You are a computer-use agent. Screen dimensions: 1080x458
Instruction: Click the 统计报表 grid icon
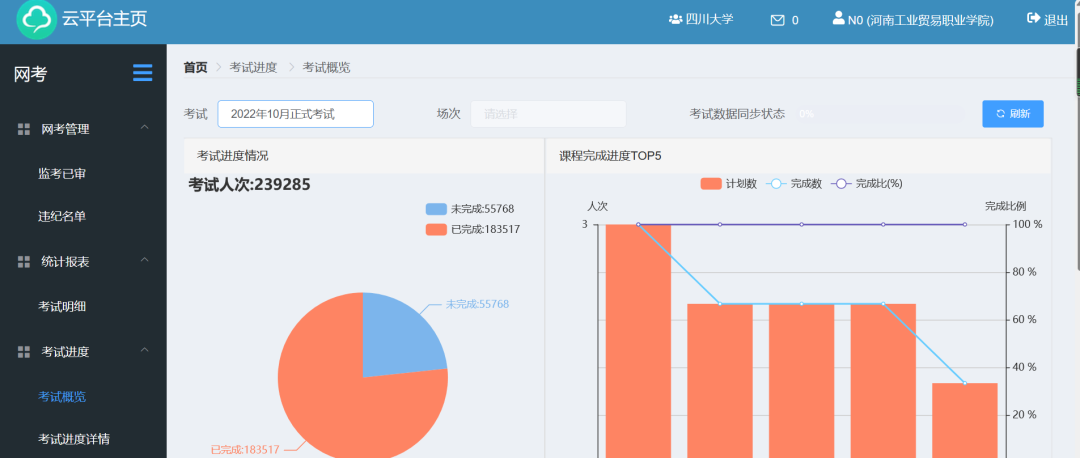pos(24,262)
